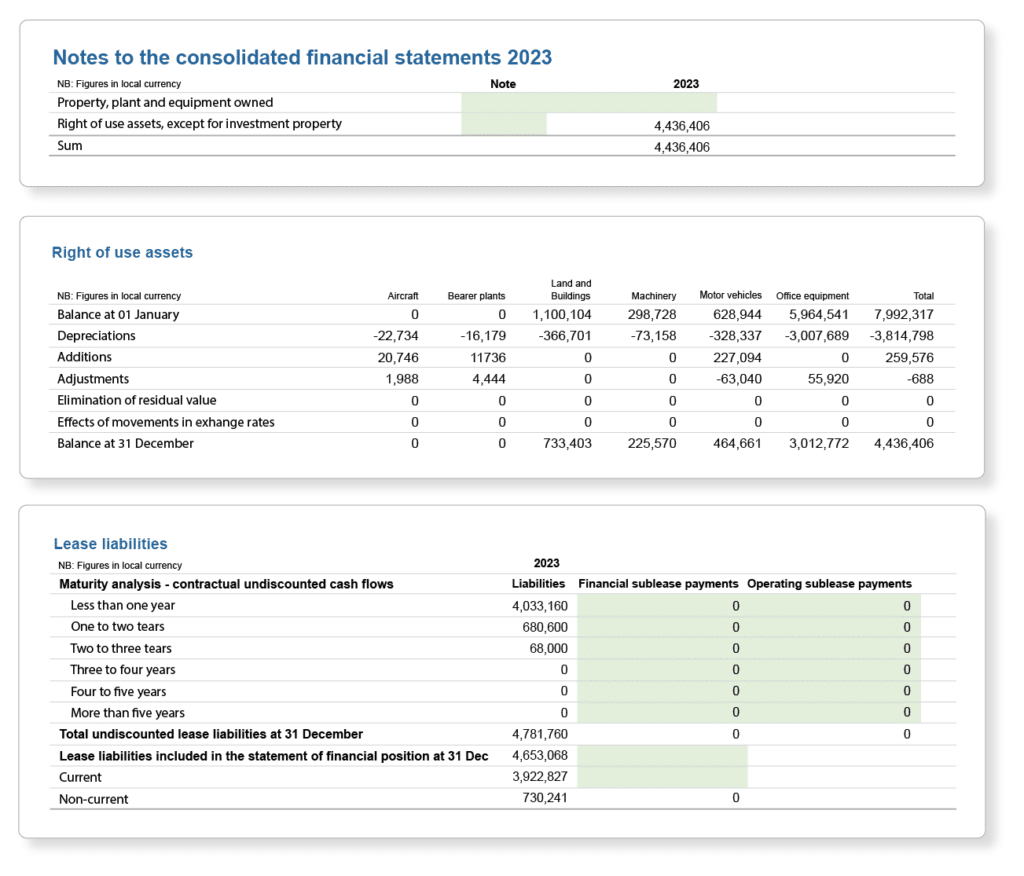This screenshot has width=1024, height=876.
Task: Select adjustments value -63,040
Action: [739, 380]
